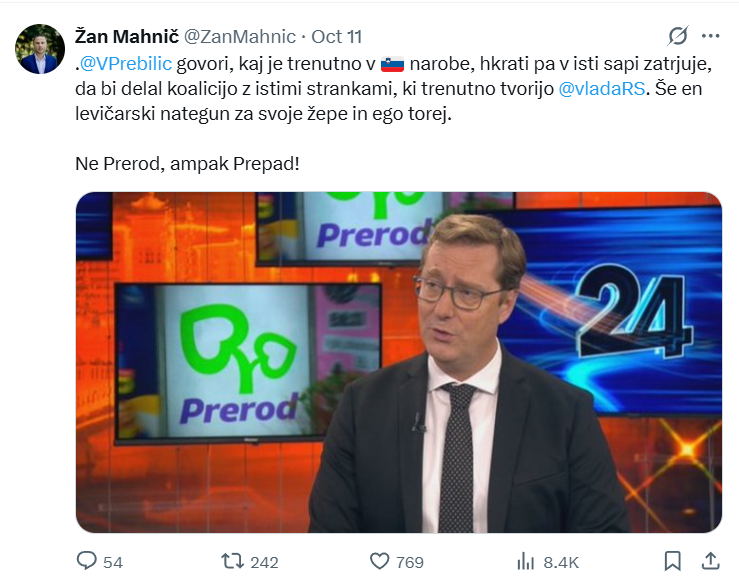Open view analytics bar chart icon
This screenshot has height=584, width=739.
526,561
